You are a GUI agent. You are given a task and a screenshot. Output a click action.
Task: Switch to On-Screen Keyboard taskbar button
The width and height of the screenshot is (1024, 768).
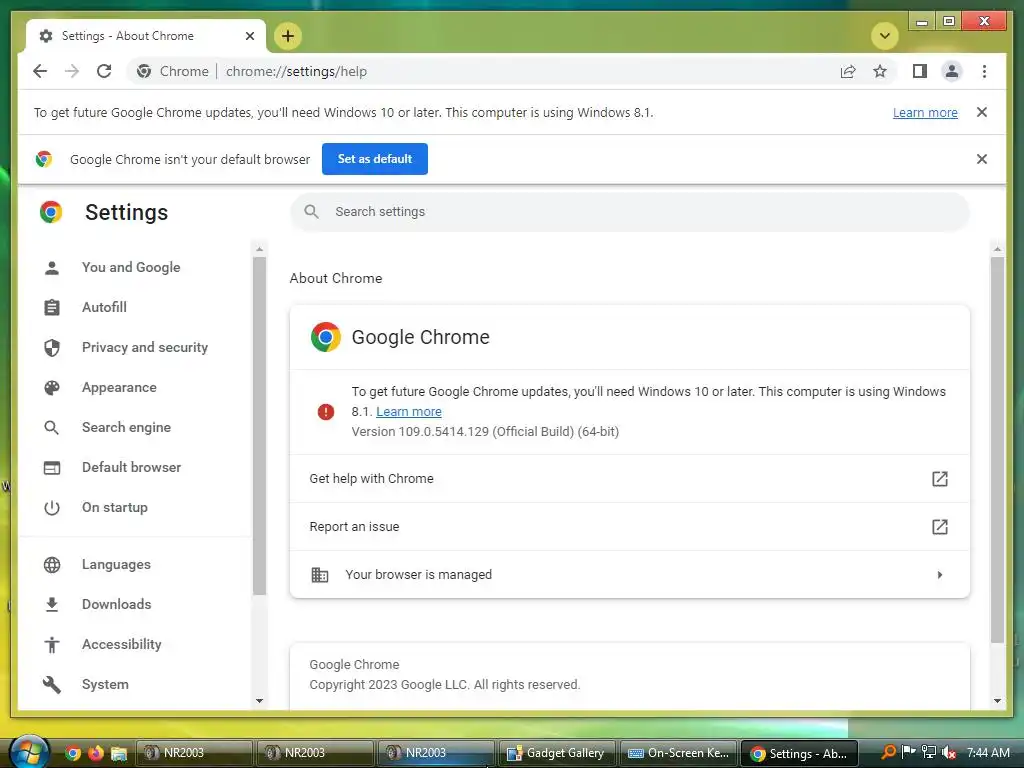tap(678, 753)
